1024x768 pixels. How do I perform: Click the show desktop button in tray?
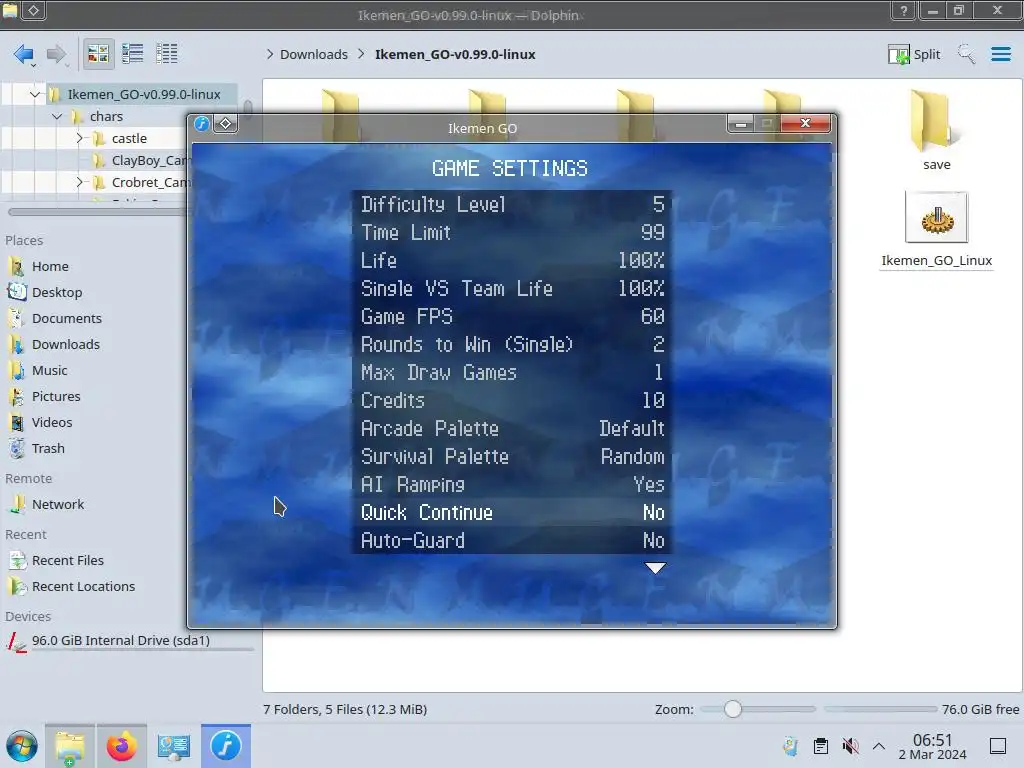pos(998,746)
